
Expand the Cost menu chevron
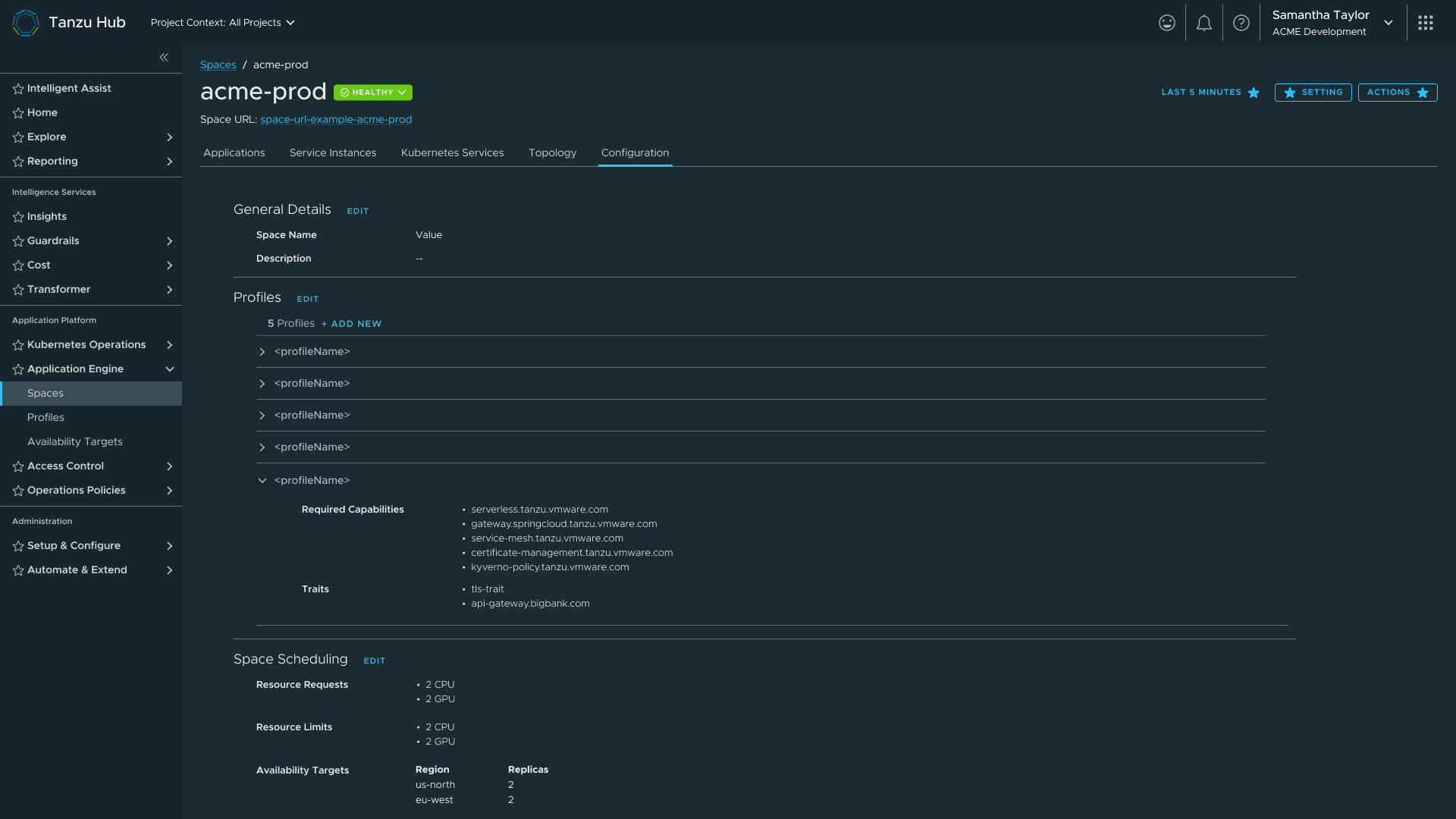point(170,265)
